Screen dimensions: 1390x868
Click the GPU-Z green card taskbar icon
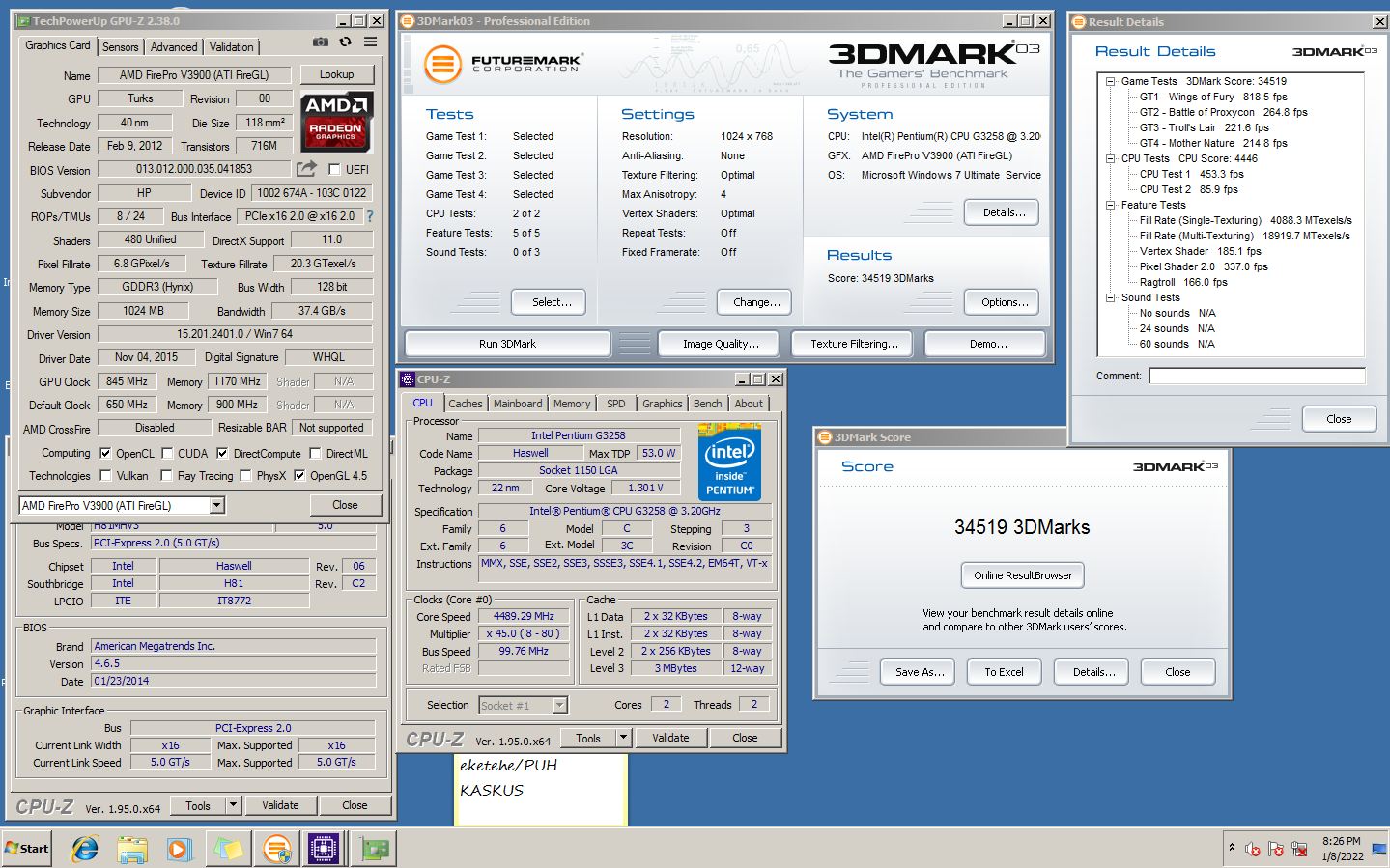[x=374, y=849]
